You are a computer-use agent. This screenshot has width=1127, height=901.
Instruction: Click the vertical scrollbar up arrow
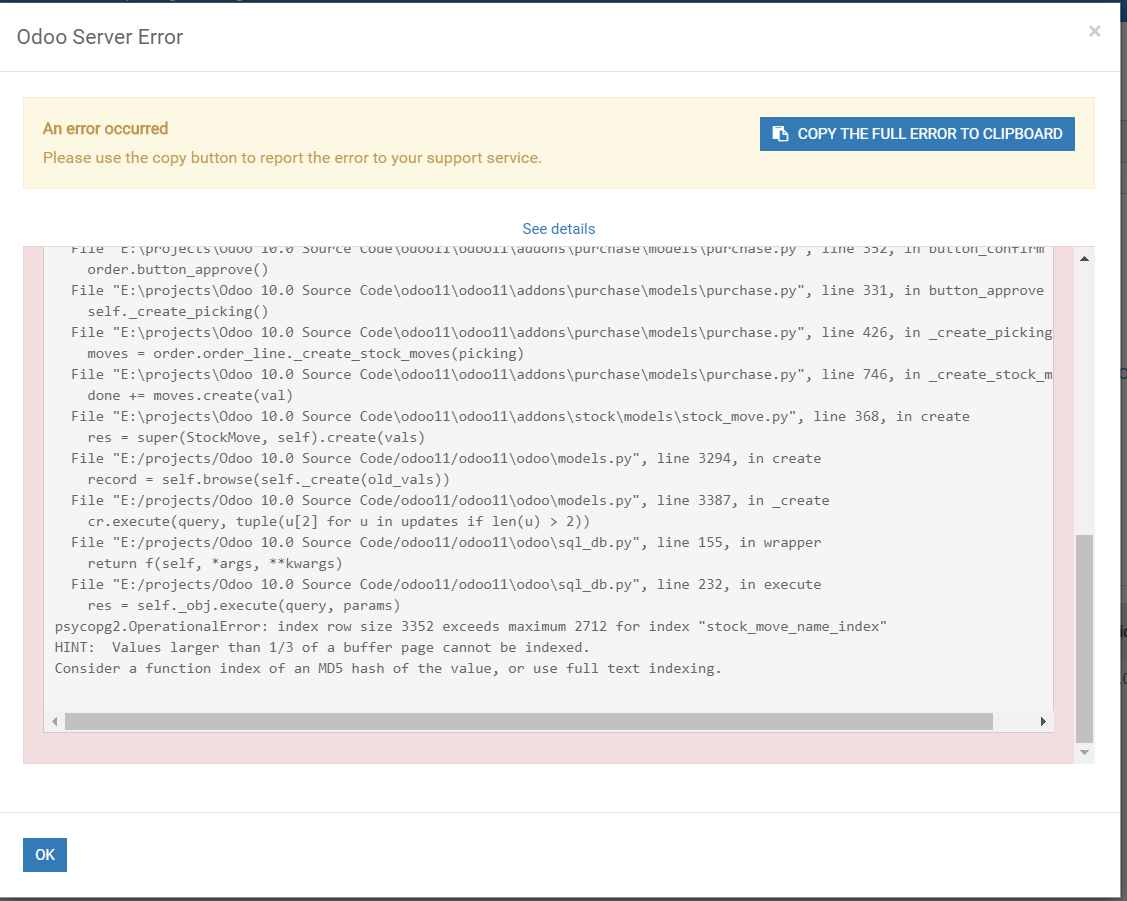point(1083,257)
